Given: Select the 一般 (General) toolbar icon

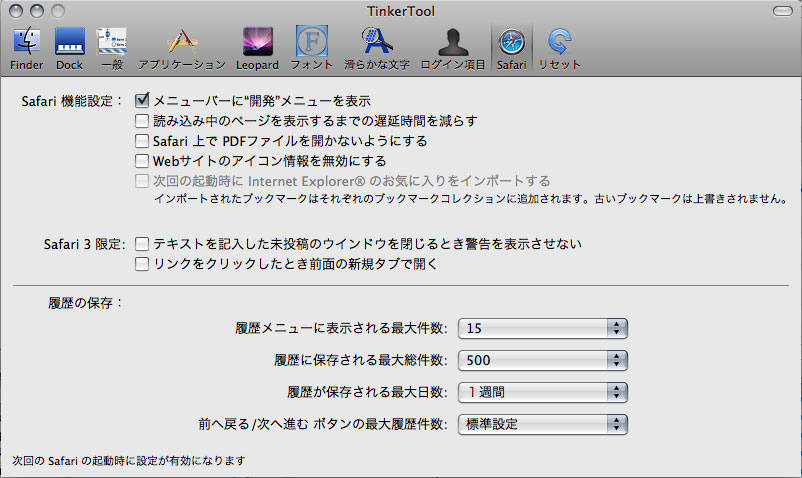Looking at the screenshot, I should point(112,41).
